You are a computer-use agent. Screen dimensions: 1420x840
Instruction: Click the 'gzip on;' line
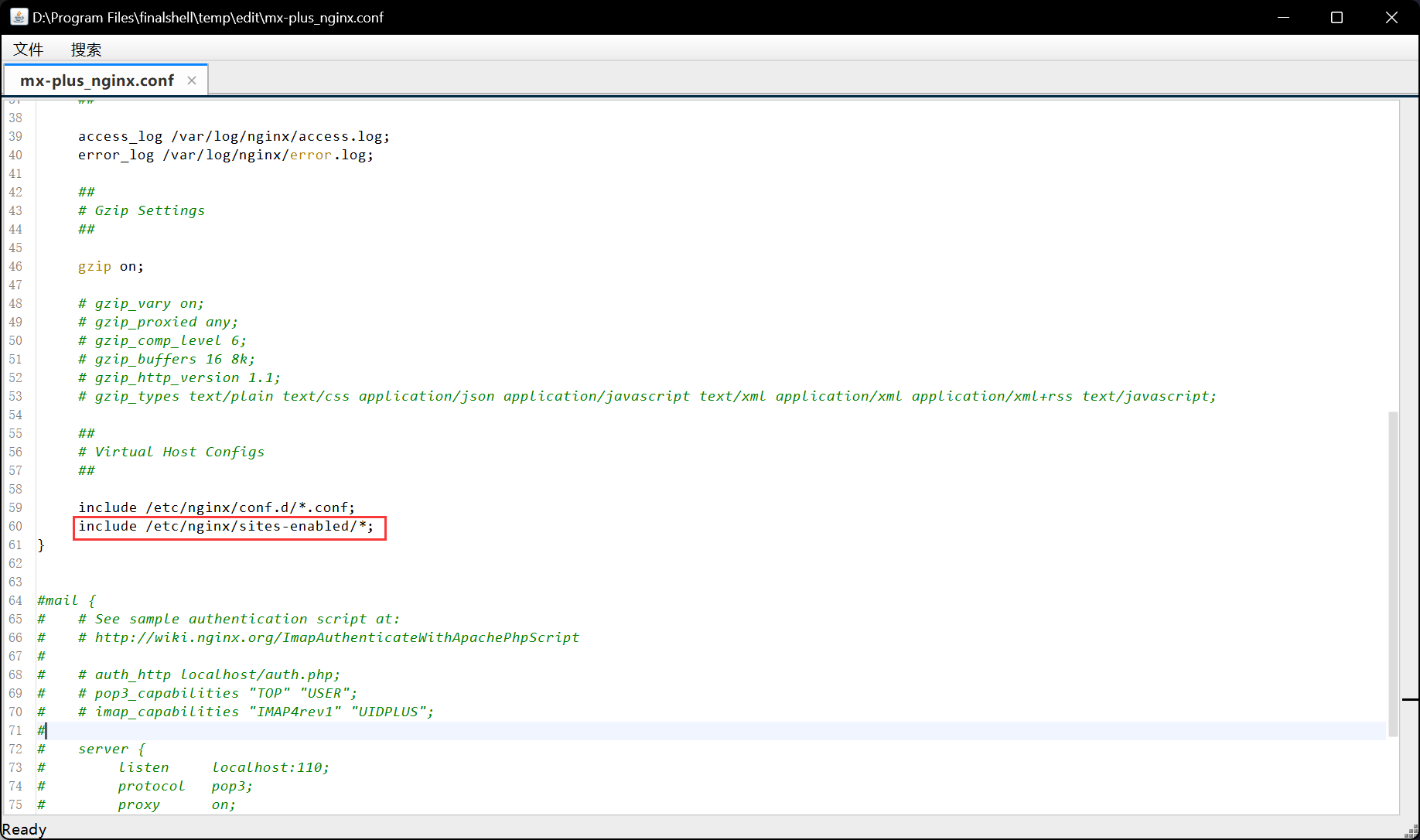coord(111,267)
